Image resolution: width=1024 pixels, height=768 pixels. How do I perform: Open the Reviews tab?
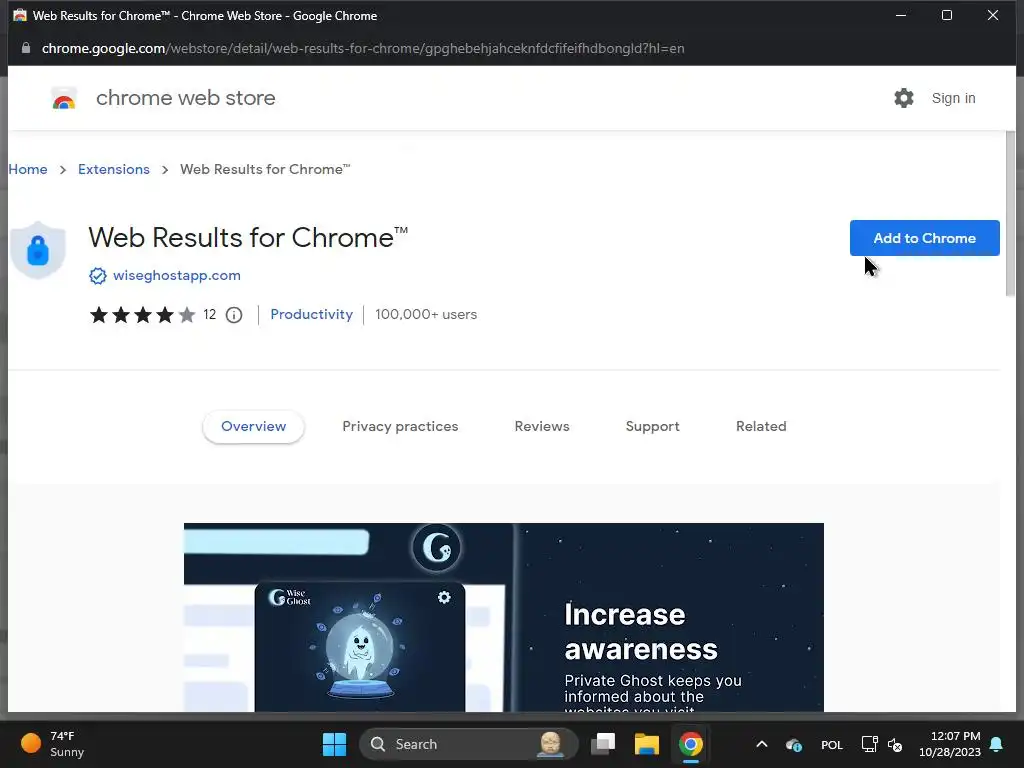(542, 426)
